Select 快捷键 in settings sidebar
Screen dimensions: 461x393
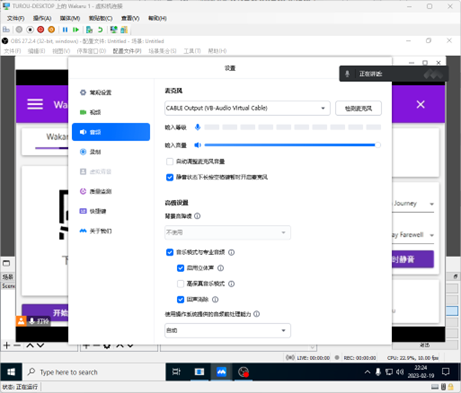pyautogui.click(x=111, y=211)
